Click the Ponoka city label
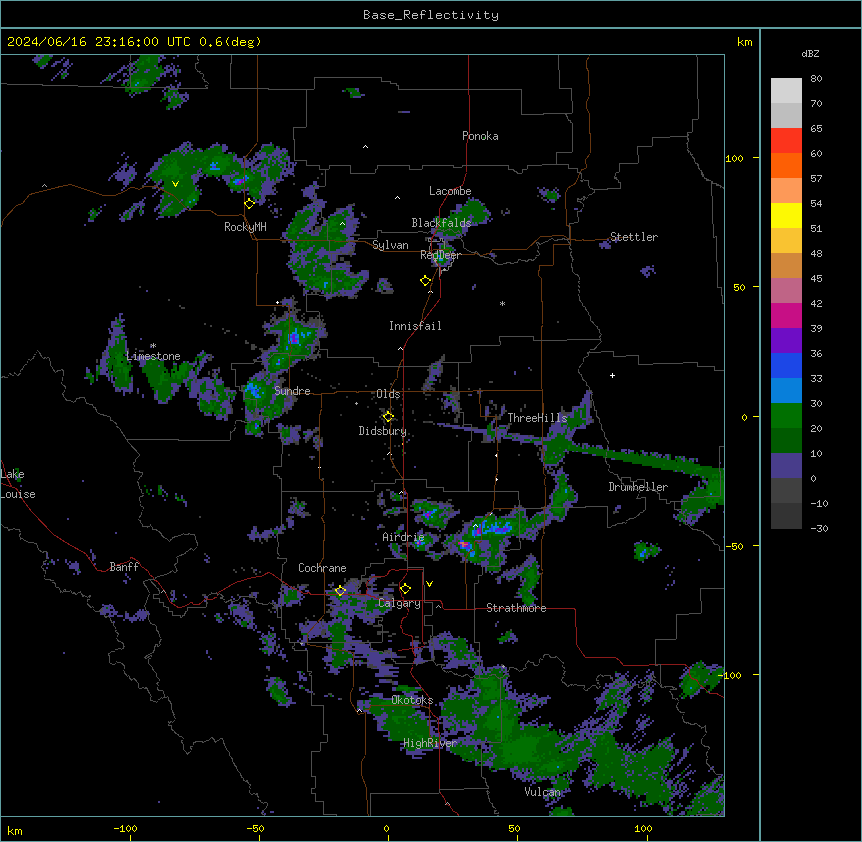The image size is (862, 842). tap(480, 136)
